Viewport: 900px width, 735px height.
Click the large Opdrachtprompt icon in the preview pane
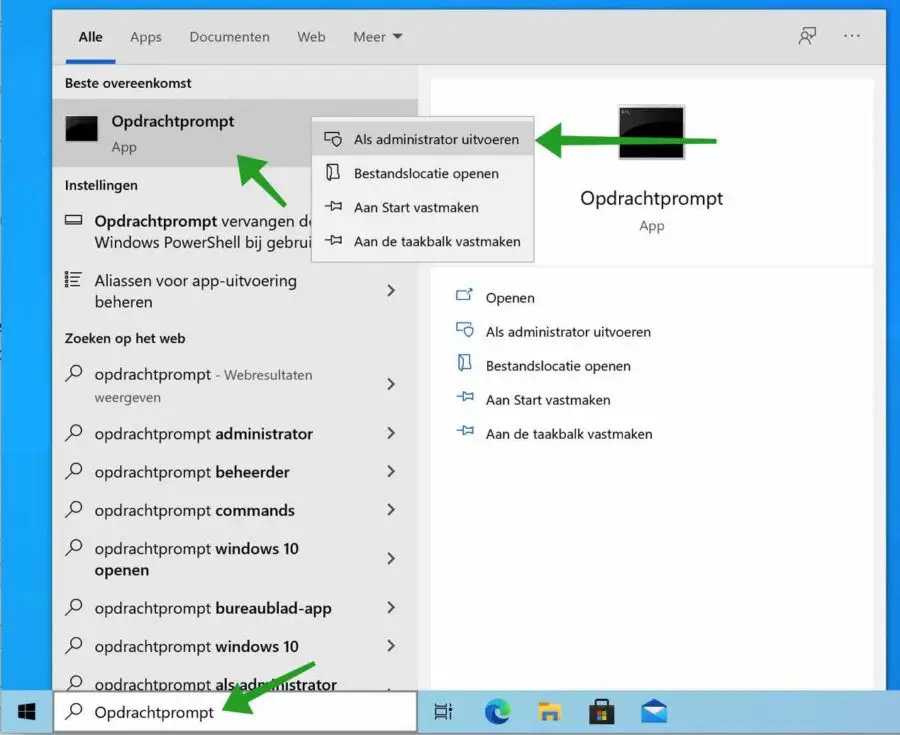(x=651, y=132)
